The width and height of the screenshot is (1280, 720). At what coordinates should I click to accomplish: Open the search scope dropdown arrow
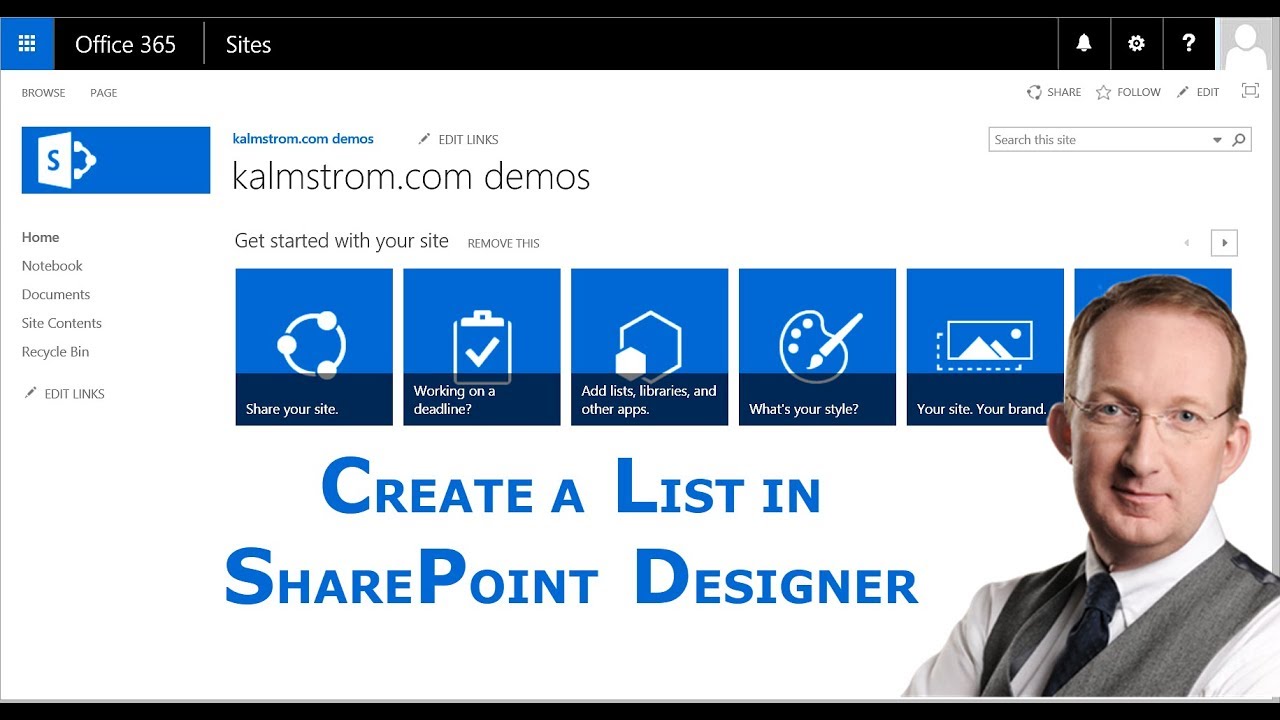[1217, 140]
